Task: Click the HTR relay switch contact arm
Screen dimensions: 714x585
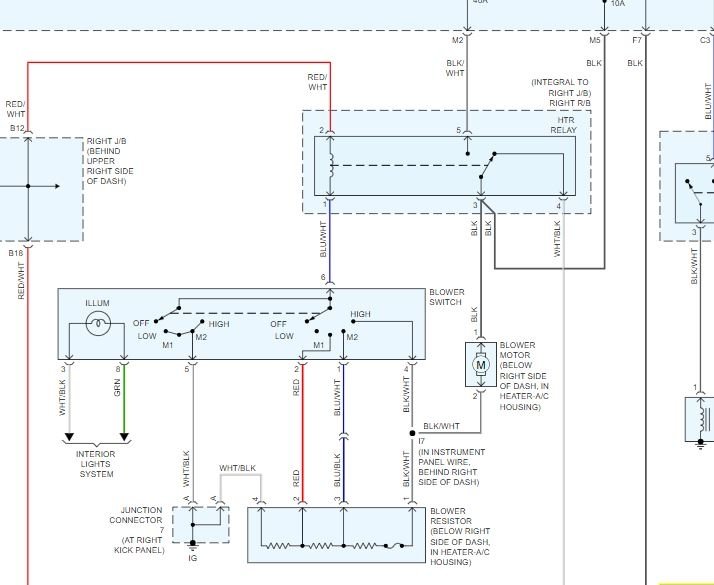Action: (487, 166)
